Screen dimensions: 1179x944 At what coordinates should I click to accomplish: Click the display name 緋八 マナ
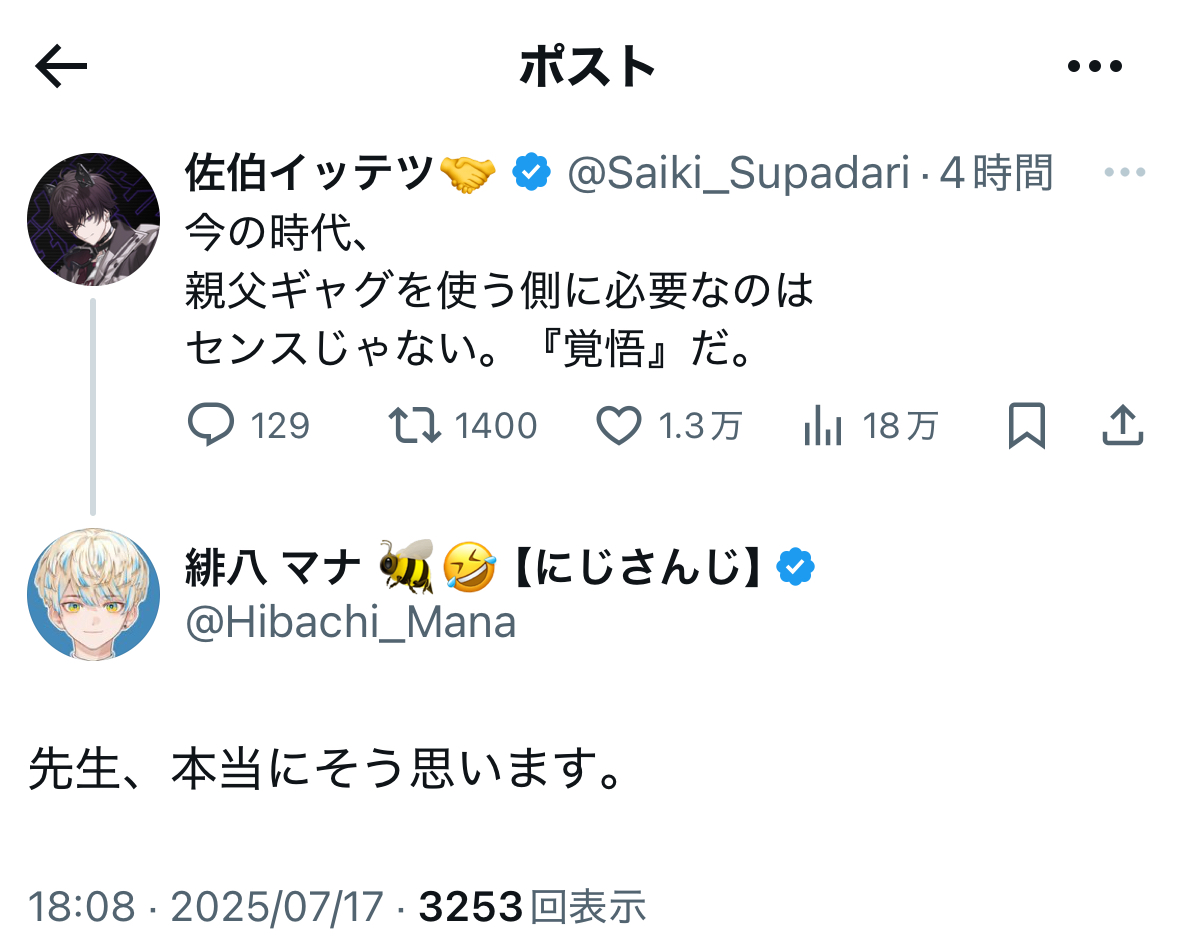tap(272, 568)
